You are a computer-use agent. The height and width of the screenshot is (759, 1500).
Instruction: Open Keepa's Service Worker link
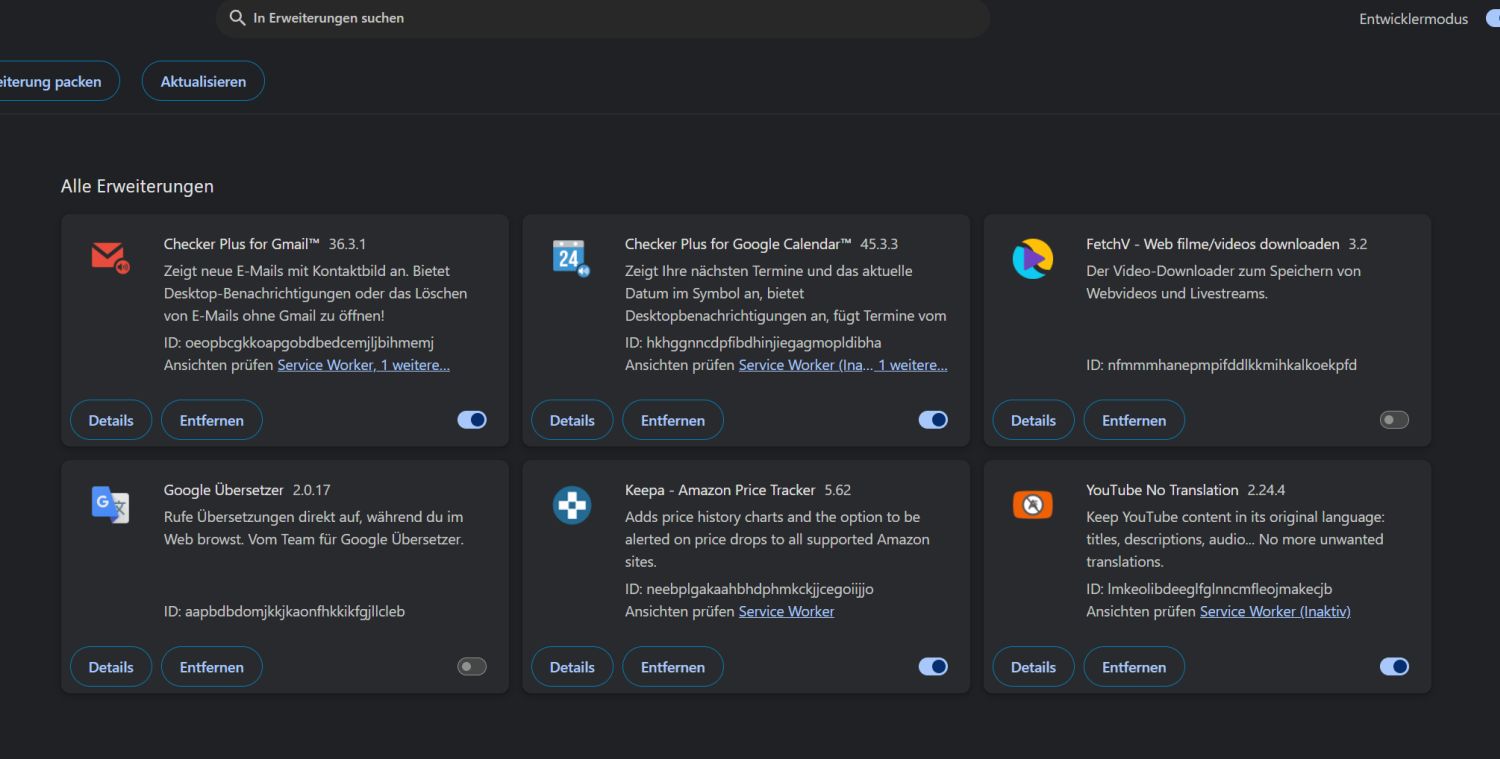pyautogui.click(x=786, y=611)
